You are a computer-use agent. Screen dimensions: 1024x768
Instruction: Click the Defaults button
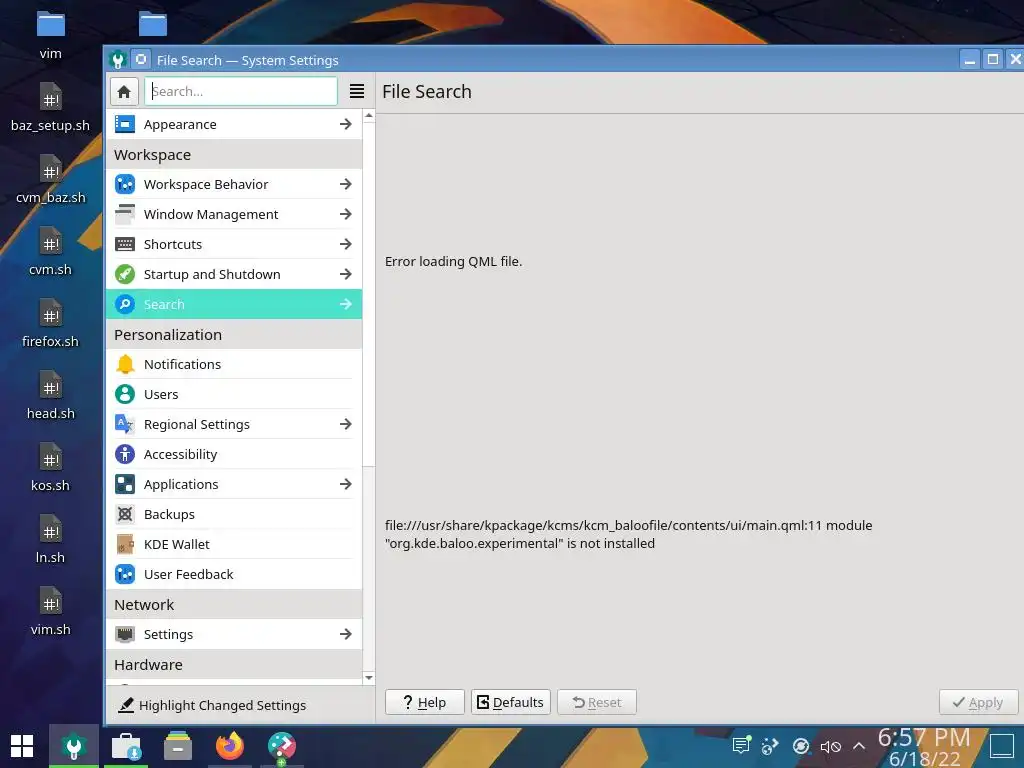click(511, 703)
